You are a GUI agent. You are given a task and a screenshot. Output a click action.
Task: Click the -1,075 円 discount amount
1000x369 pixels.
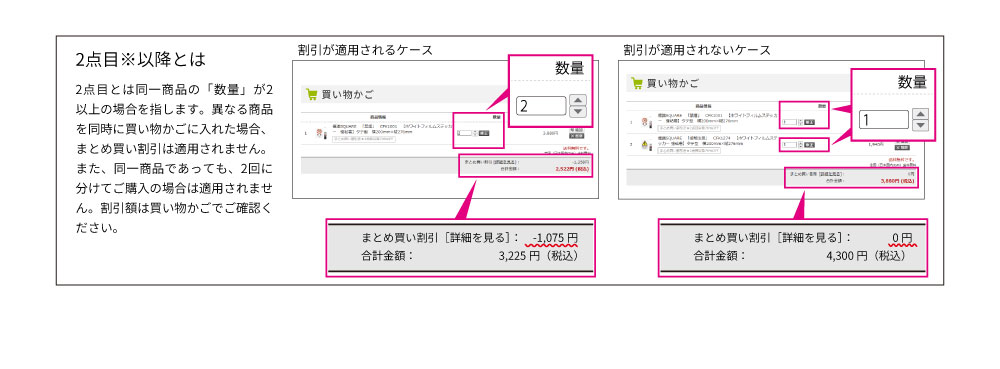click(555, 238)
